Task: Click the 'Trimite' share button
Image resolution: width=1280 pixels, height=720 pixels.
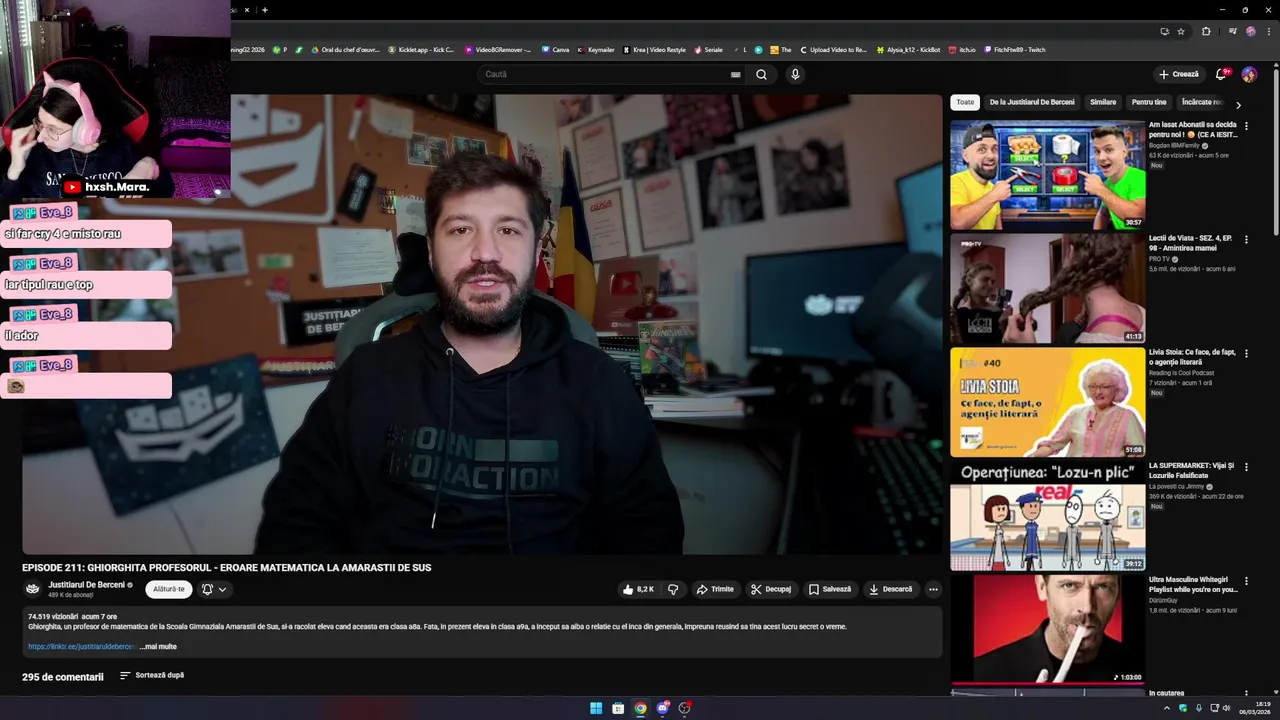Action: pyautogui.click(x=715, y=589)
